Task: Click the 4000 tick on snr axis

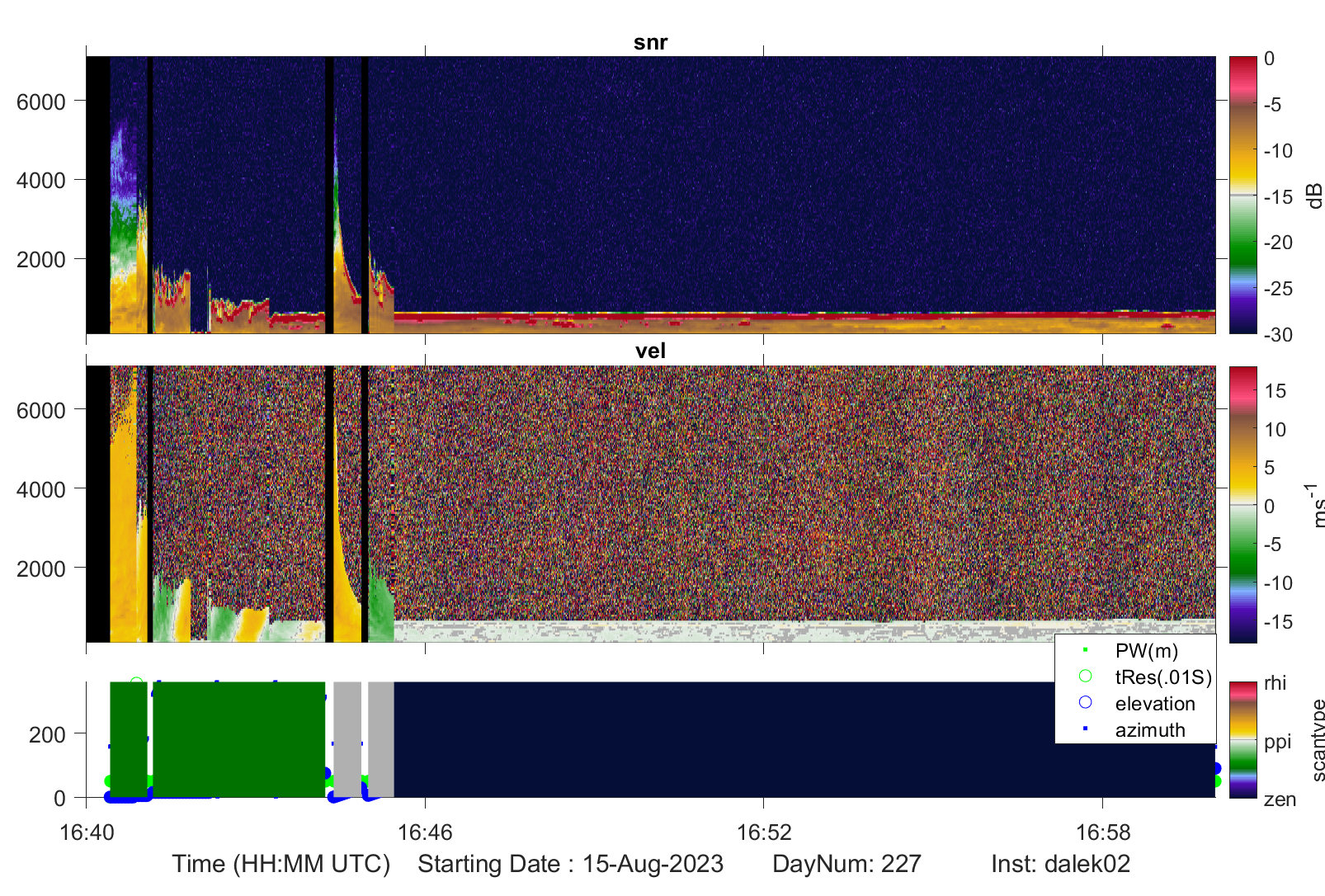Action: [41, 180]
